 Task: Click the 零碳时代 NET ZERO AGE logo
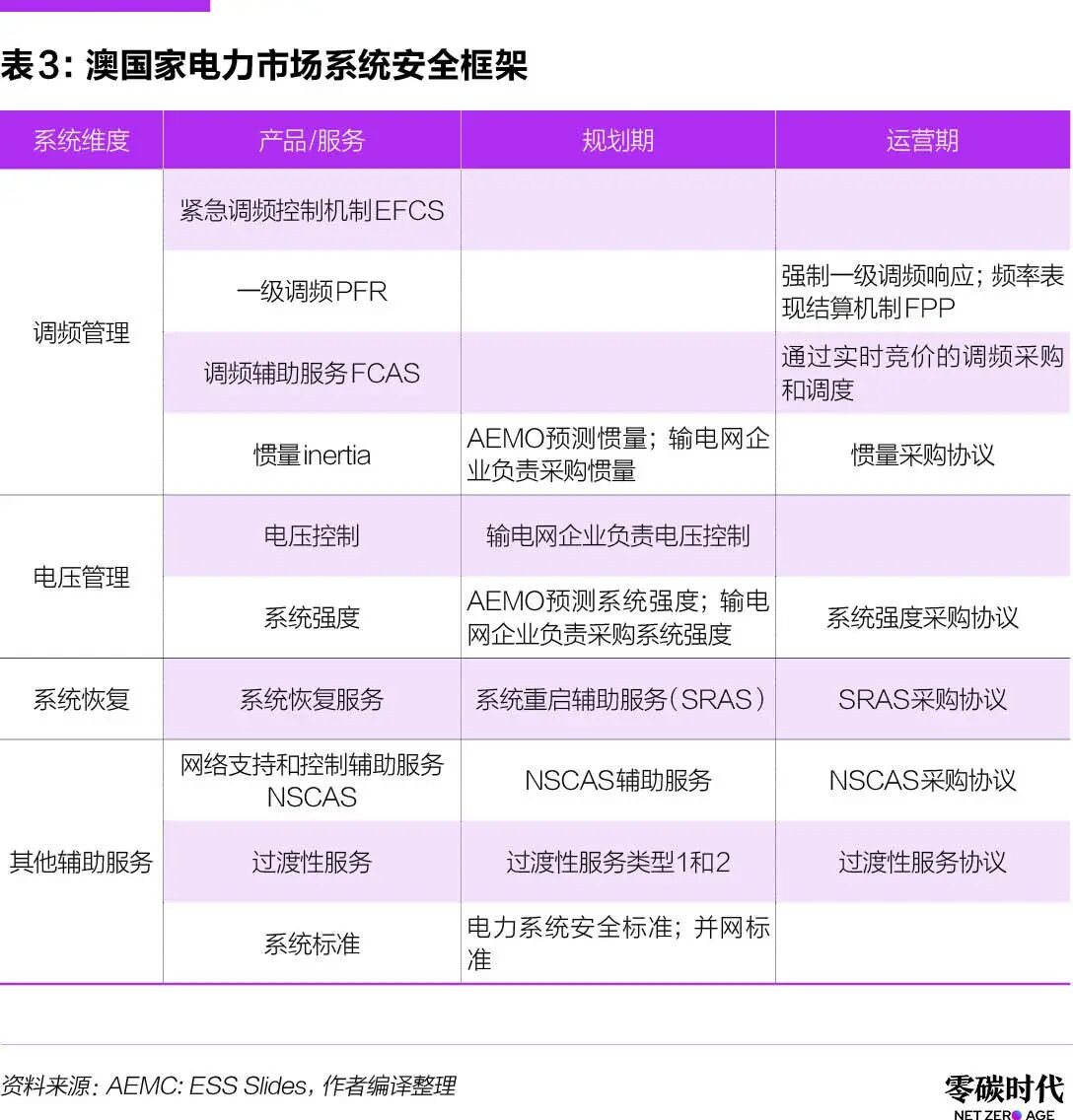coord(1004,1095)
